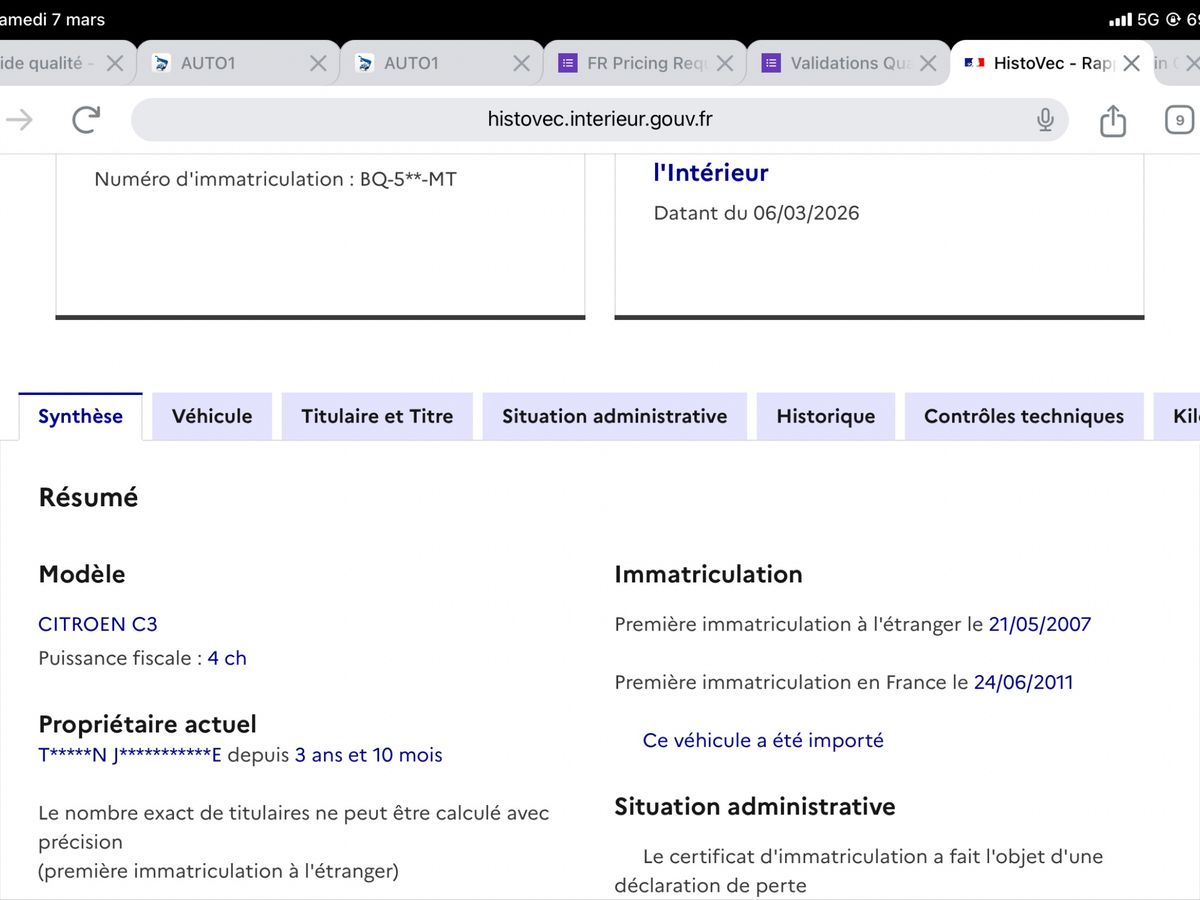This screenshot has height=900, width=1200.
Task: Open the Titulaire et Titre tab
Action: pos(377,416)
